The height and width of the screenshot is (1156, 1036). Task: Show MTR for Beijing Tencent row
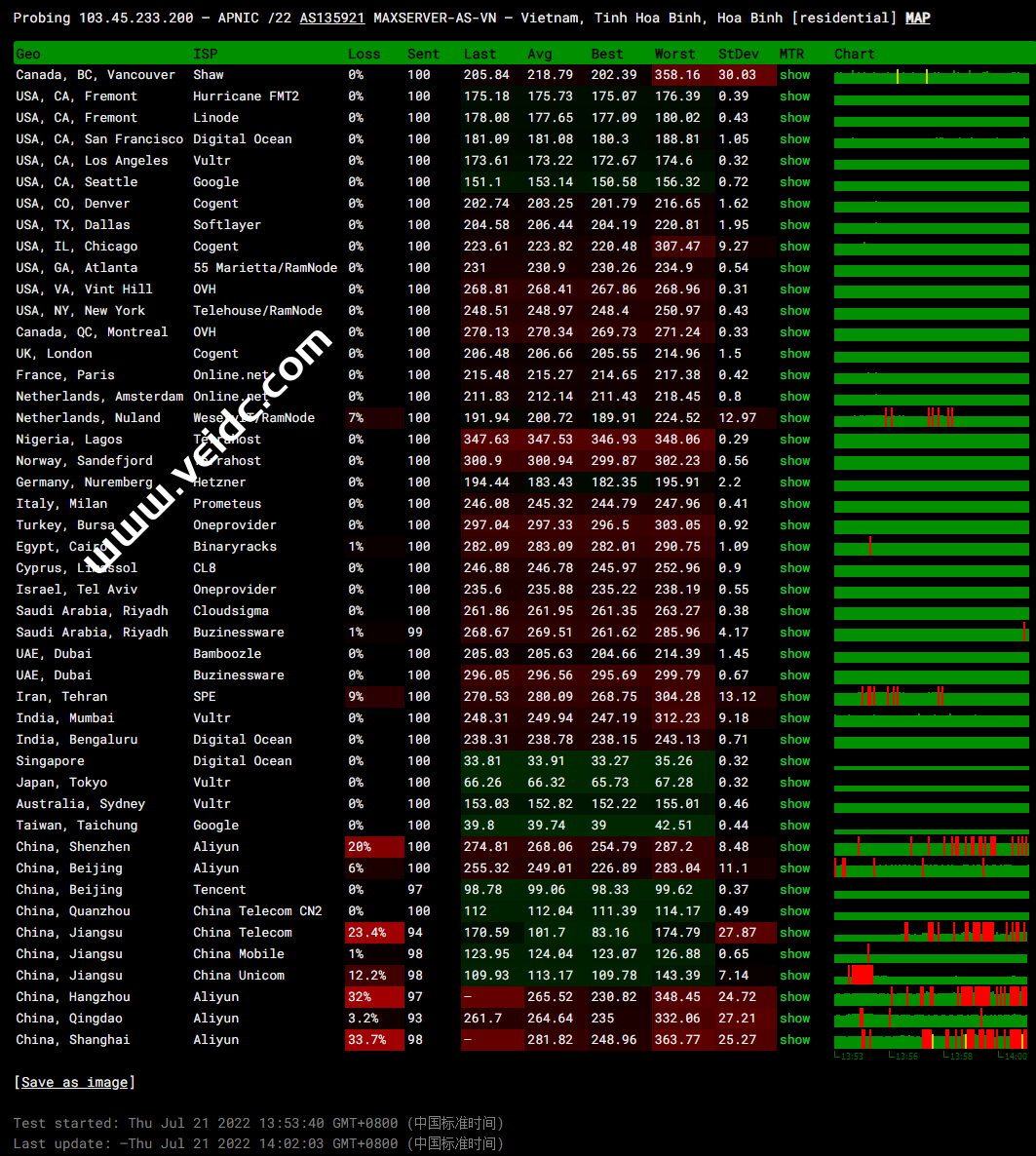pyautogui.click(x=795, y=890)
